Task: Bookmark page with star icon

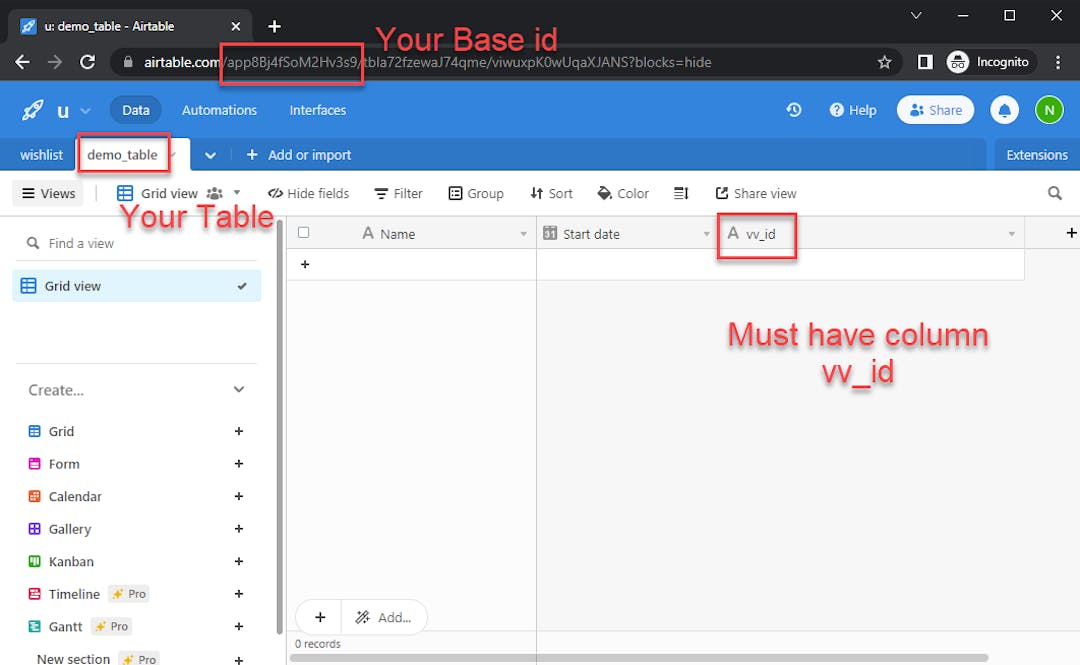Action: click(x=884, y=62)
